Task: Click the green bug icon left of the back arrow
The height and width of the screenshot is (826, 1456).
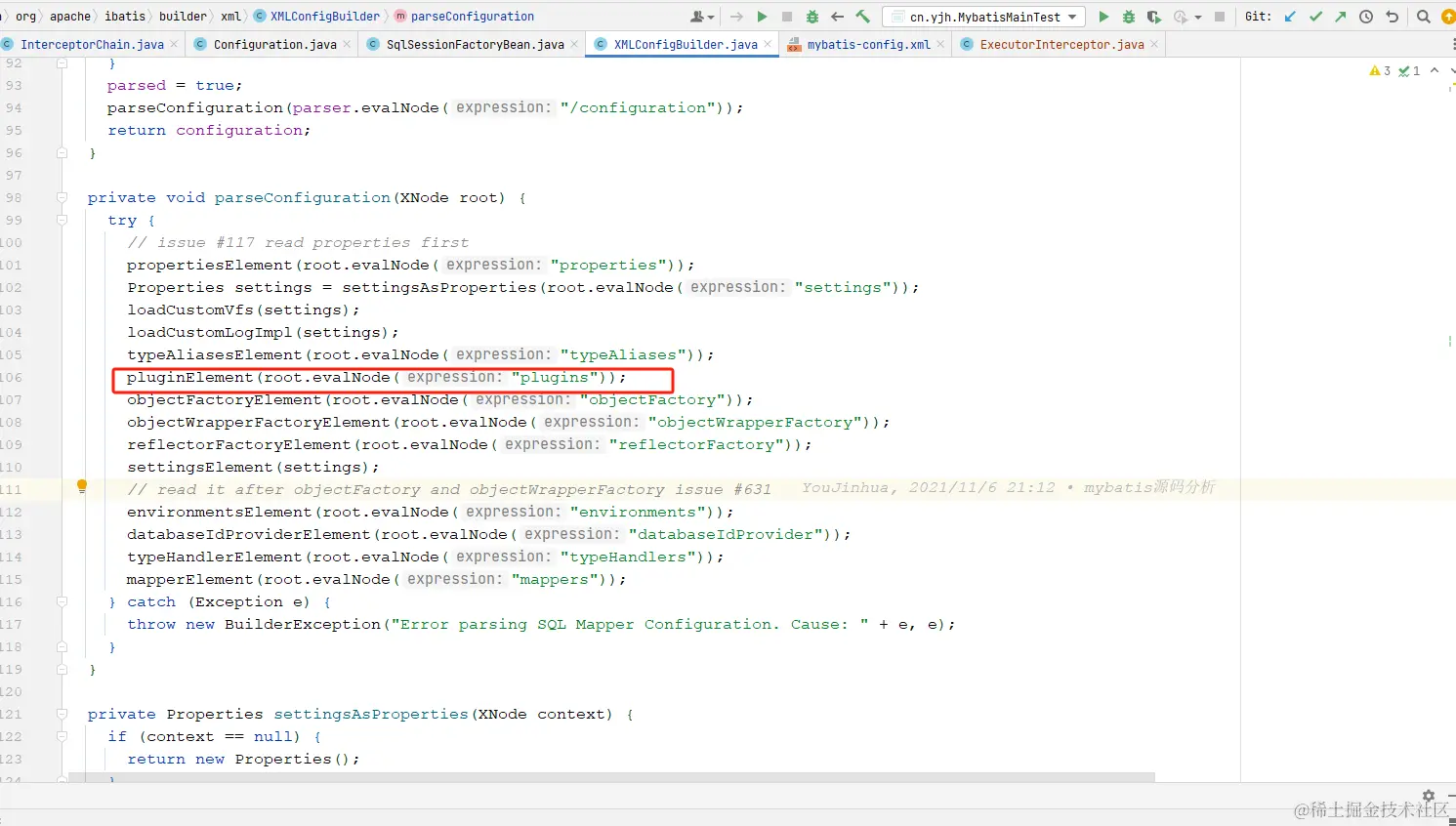Action: 812,17
